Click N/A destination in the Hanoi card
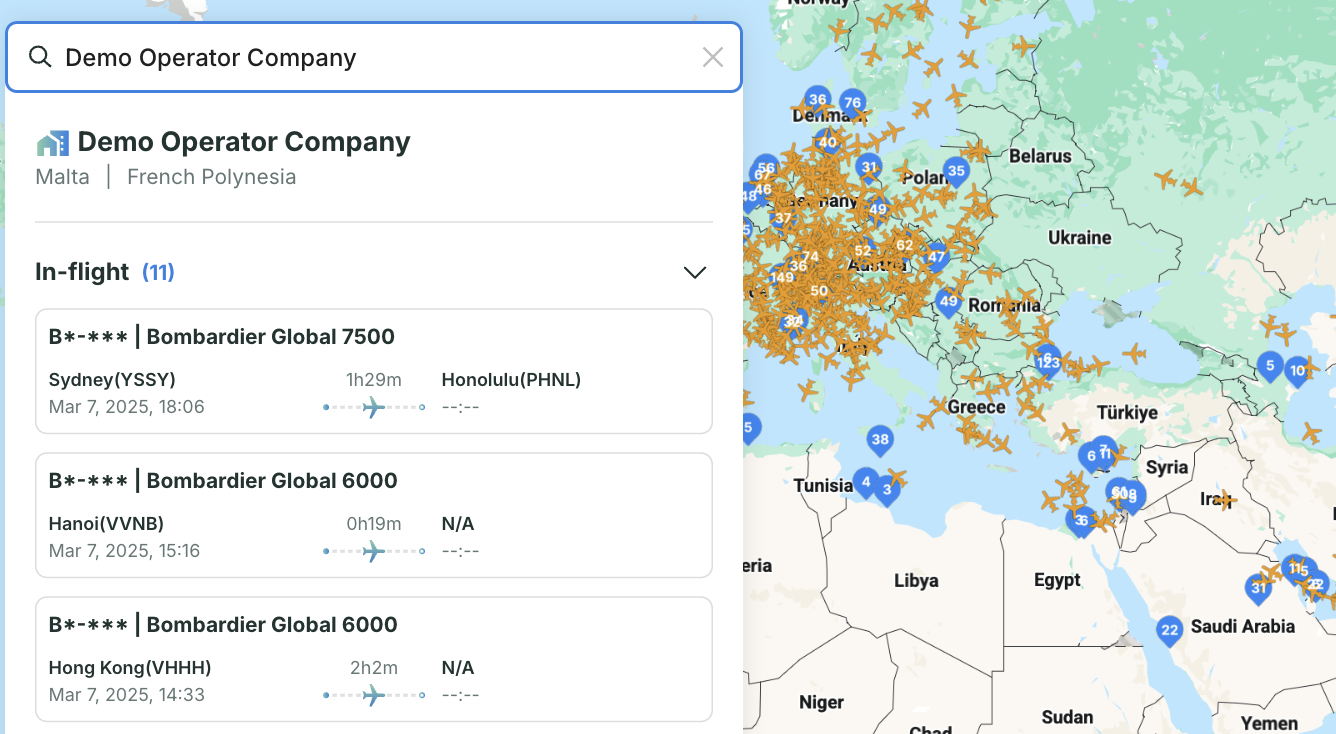This screenshot has height=734, width=1336. point(458,524)
